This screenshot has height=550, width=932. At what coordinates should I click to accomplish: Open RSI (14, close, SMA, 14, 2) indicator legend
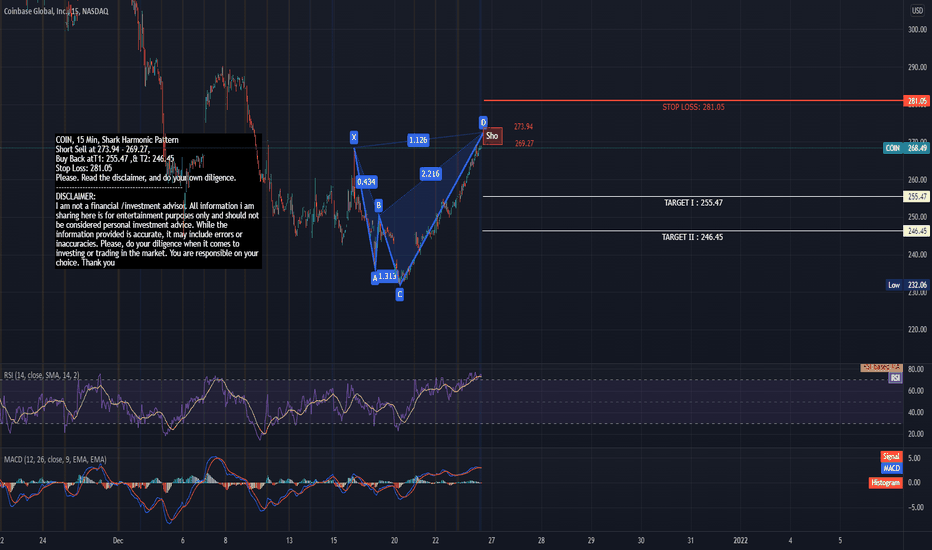coord(42,375)
